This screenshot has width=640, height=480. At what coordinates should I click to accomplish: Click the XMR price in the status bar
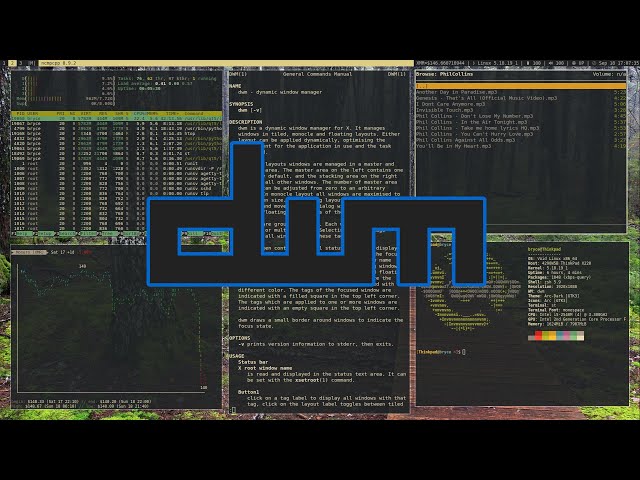(x=440, y=63)
